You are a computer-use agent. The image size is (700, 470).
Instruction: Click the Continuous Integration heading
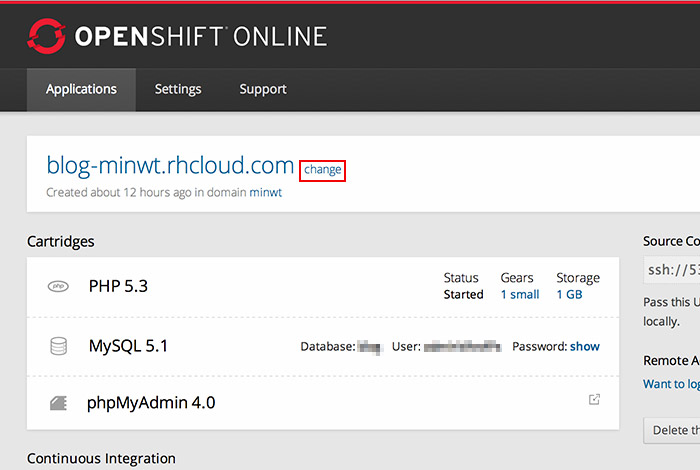click(x=101, y=458)
